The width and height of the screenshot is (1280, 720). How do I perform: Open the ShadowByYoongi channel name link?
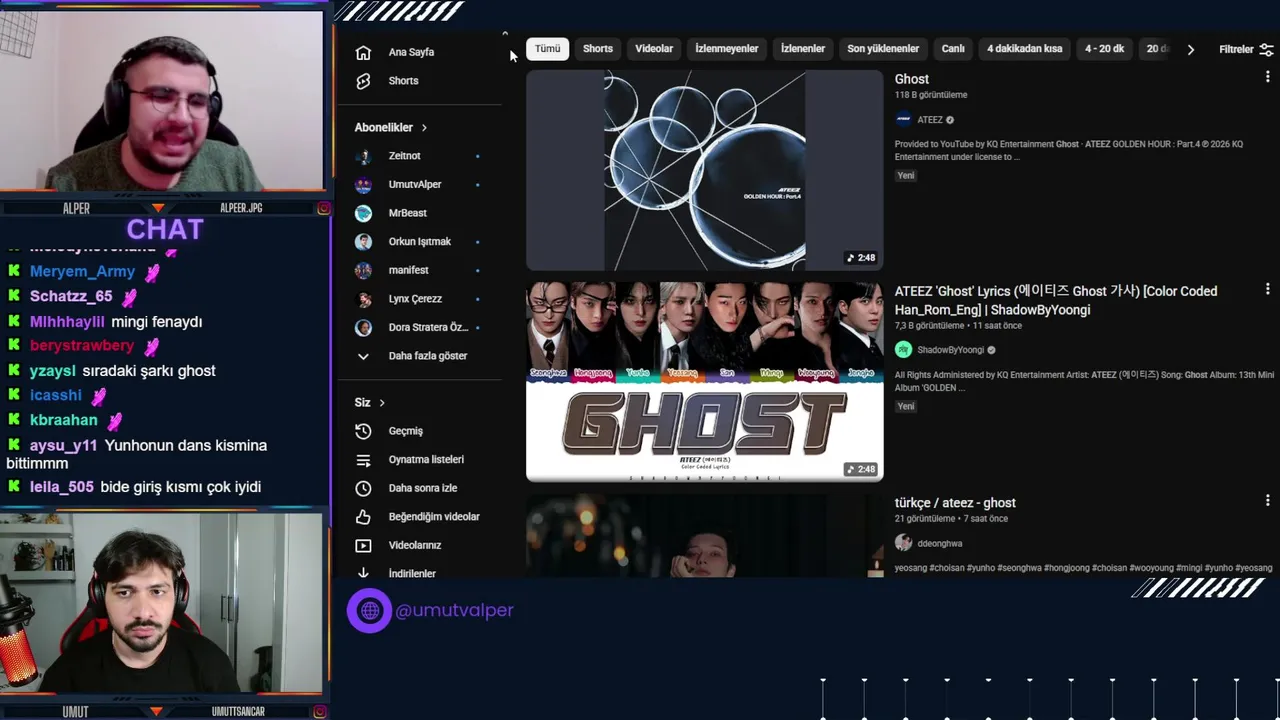point(951,350)
